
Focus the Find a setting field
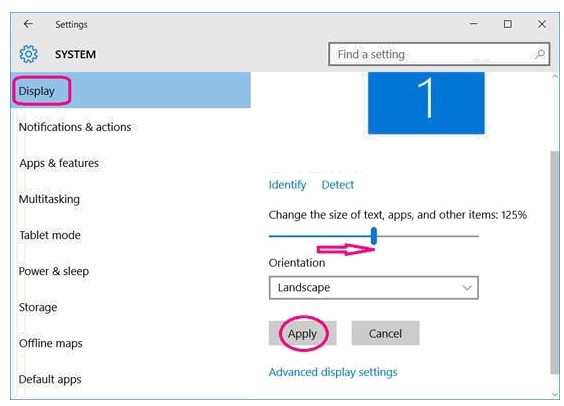pyautogui.click(x=439, y=54)
